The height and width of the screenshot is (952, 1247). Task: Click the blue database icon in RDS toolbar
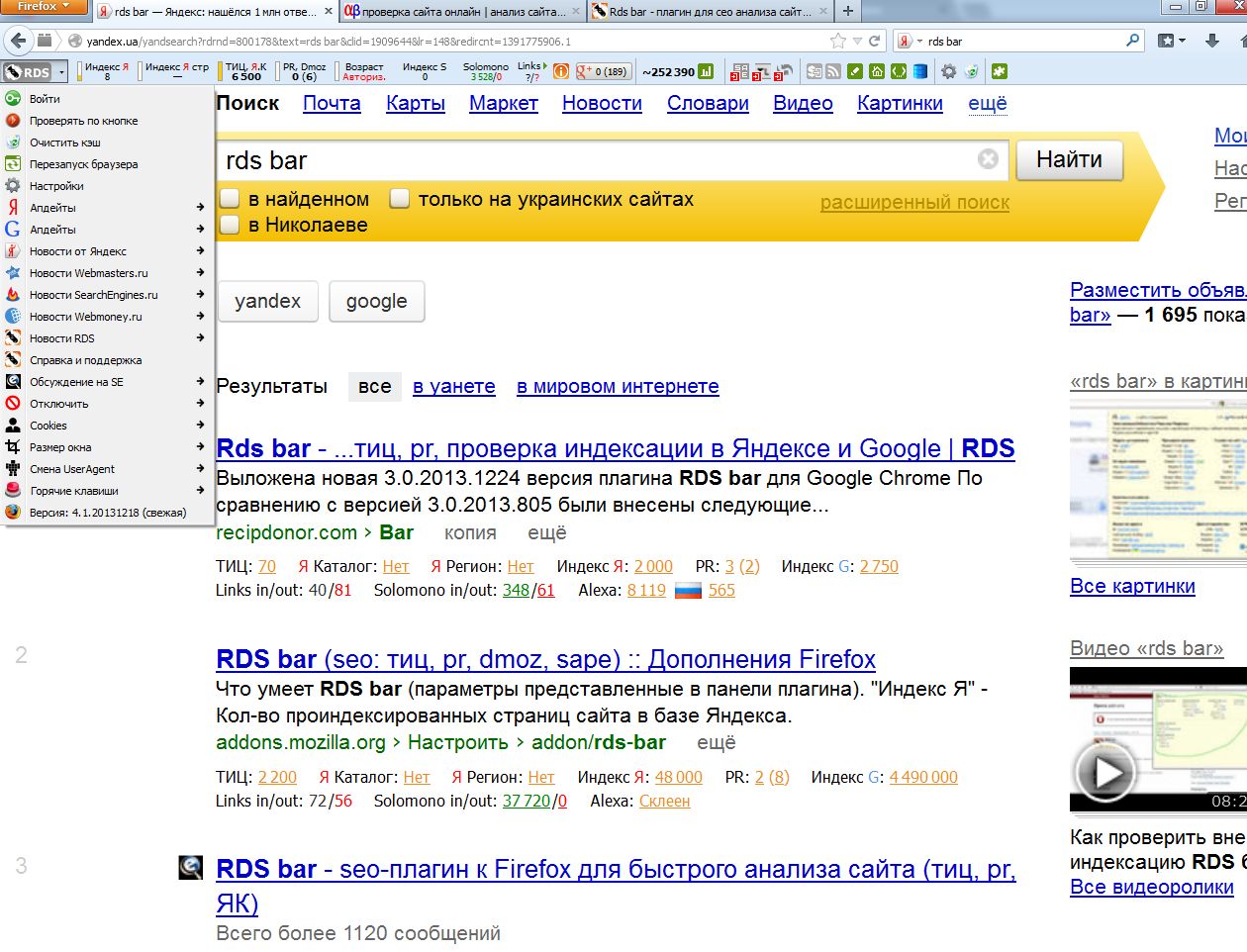(920, 71)
